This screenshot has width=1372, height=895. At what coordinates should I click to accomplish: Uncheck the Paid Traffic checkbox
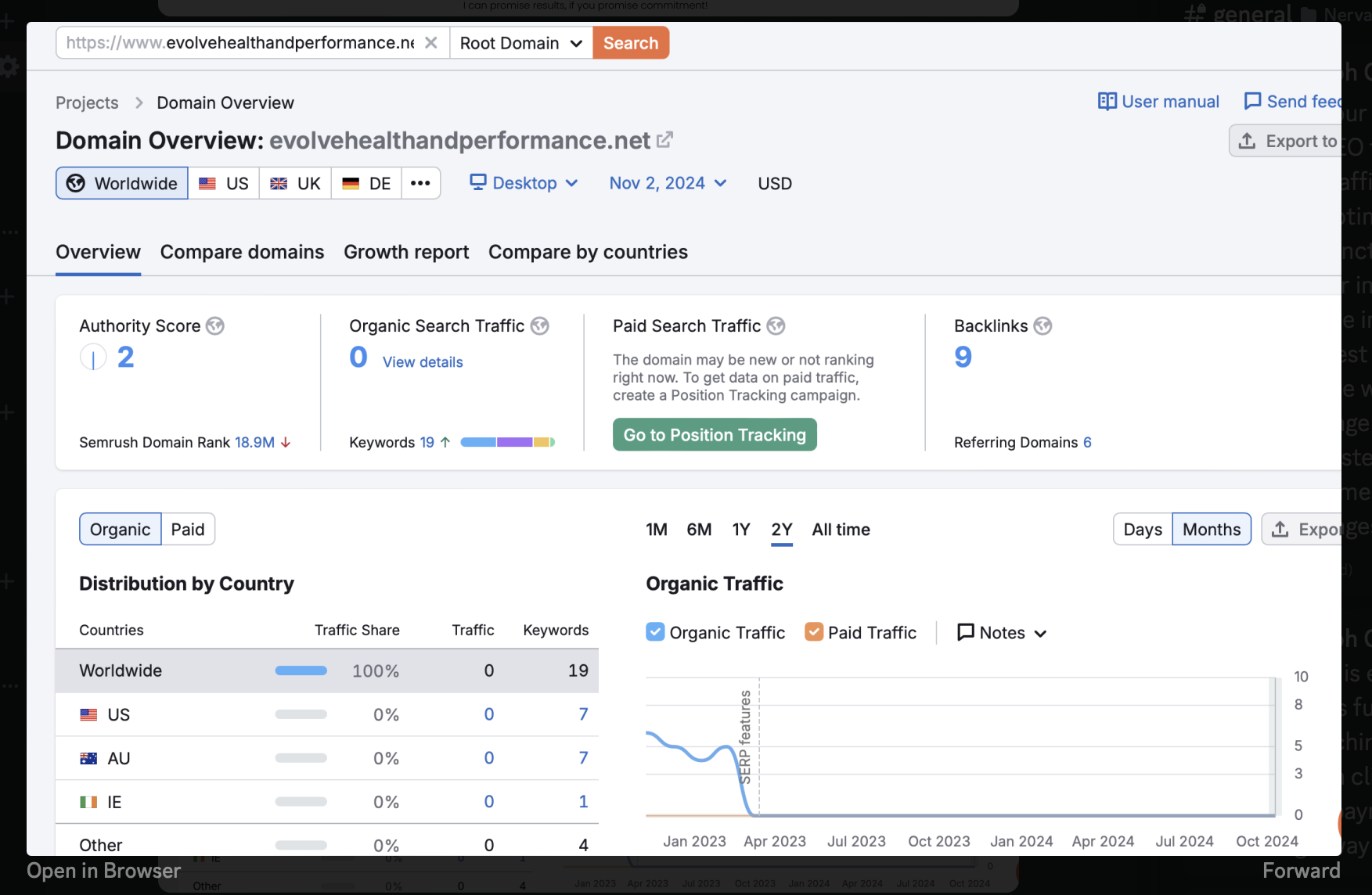click(x=814, y=632)
